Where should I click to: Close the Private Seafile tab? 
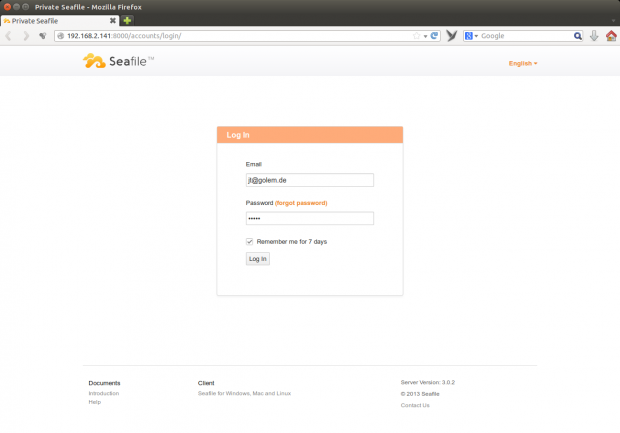click(x=113, y=21)
